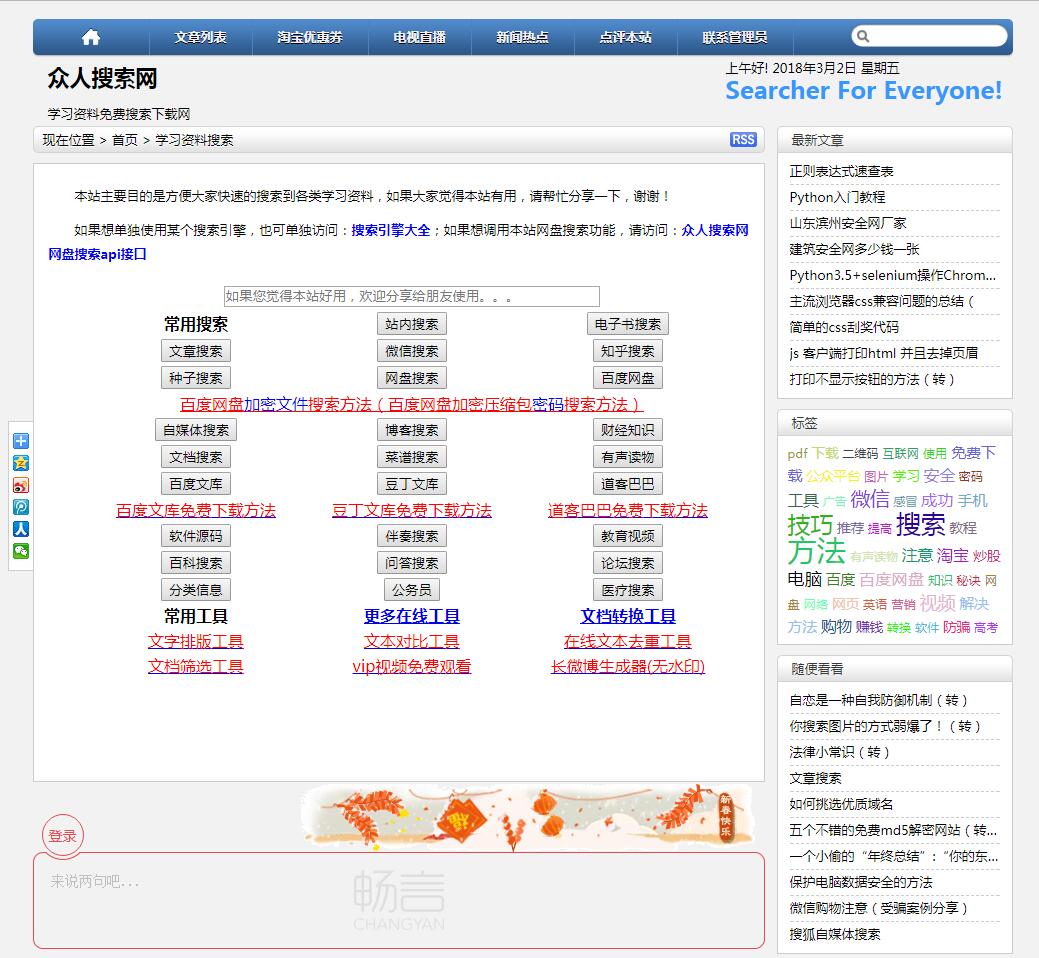
Task: Click the 百度网盘 button
Action: pyautogui.click(x=628, y=378)
